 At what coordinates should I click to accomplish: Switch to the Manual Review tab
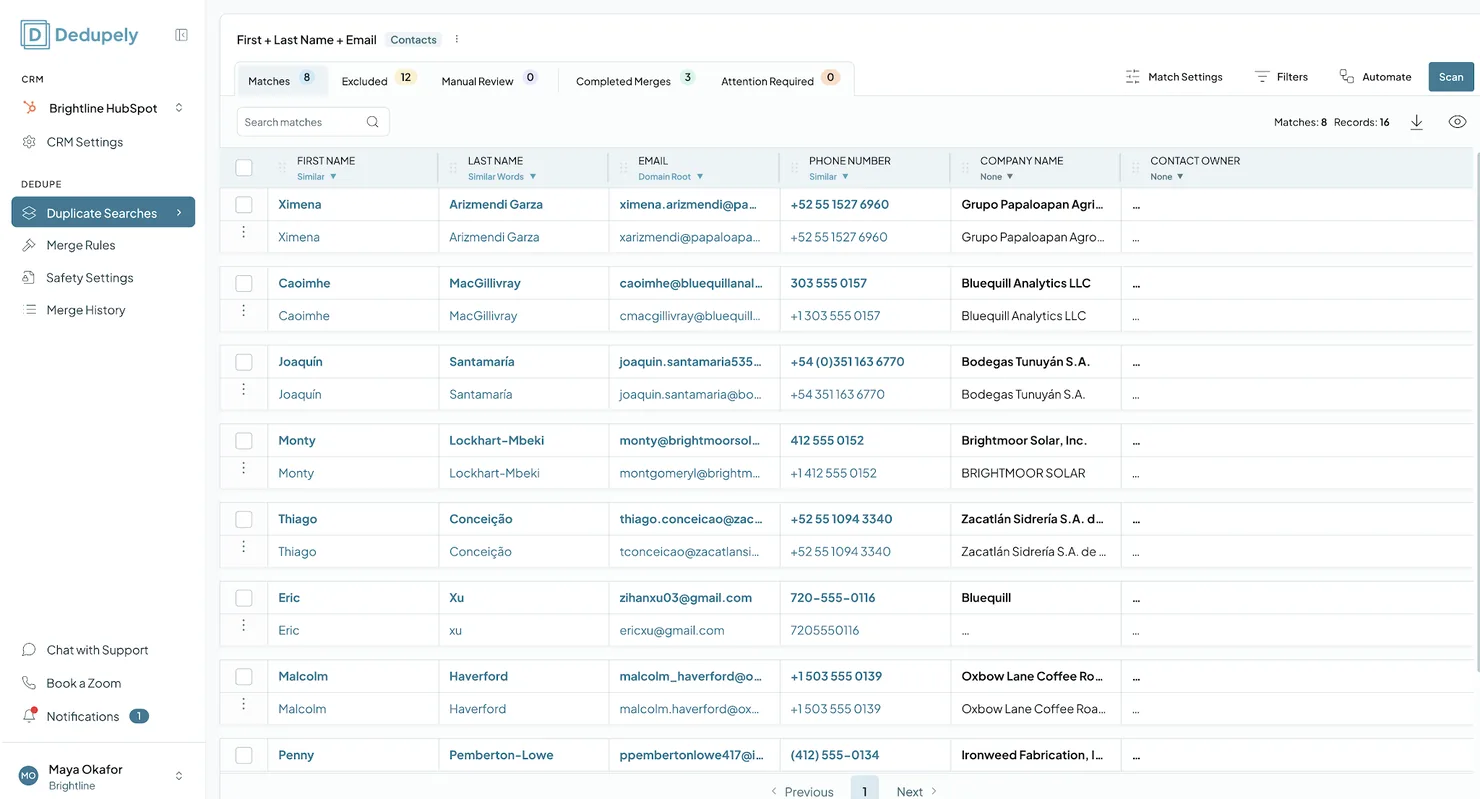[489, 80]
